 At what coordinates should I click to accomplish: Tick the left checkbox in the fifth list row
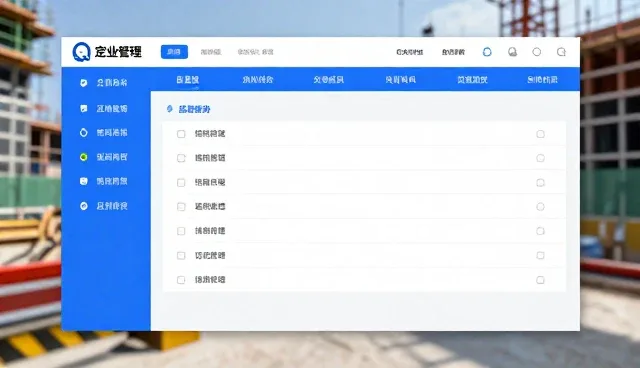pyautogui.click(x=181, y=231)
